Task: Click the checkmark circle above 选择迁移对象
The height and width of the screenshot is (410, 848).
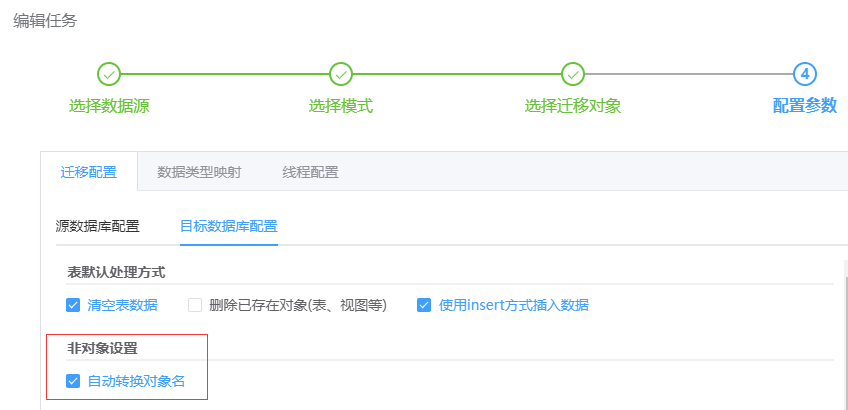Action: coord(573,74)
